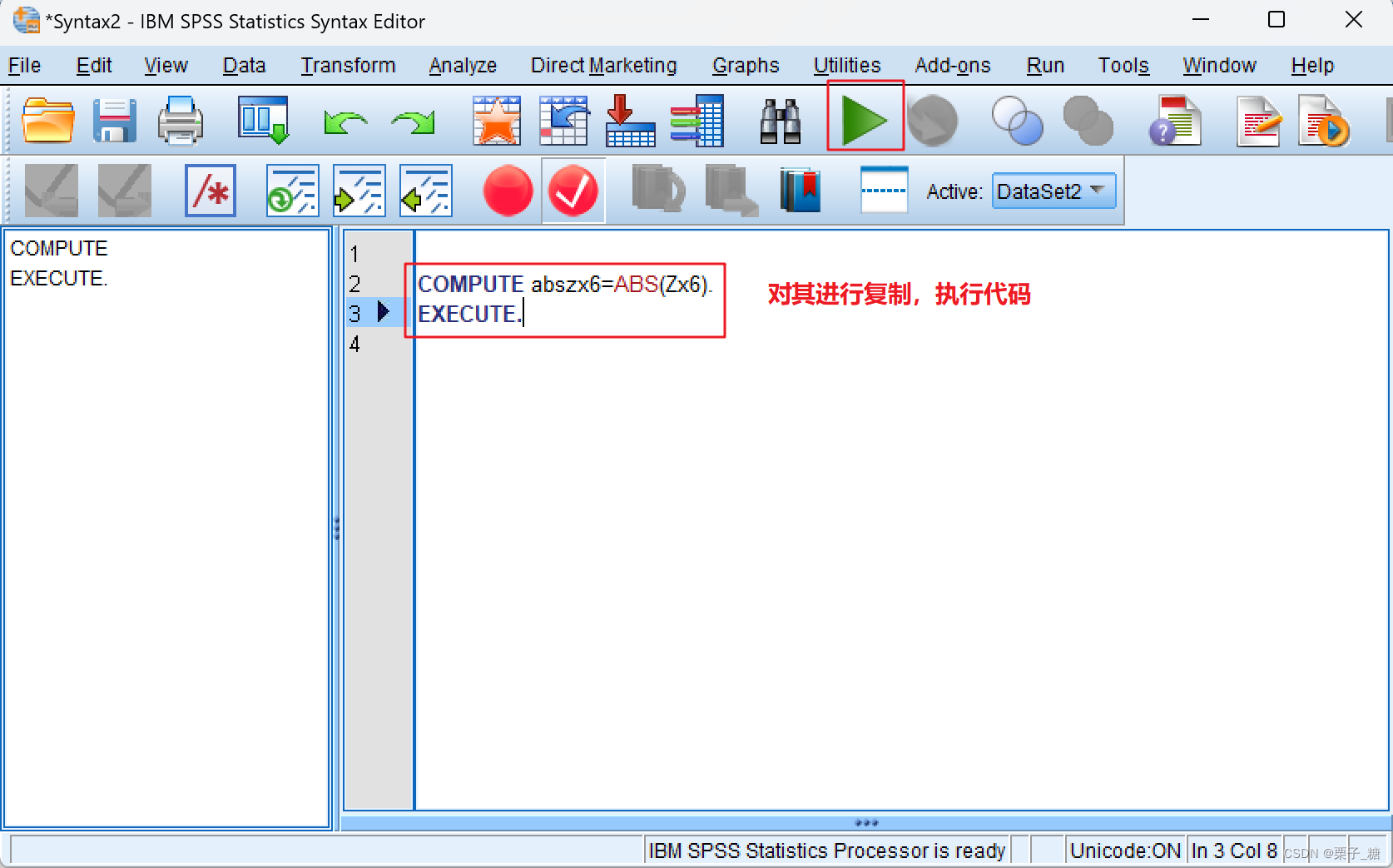Click the In 3 Col 8 status entry
Screen dimensions: 1393x868
click(1234, 851)
